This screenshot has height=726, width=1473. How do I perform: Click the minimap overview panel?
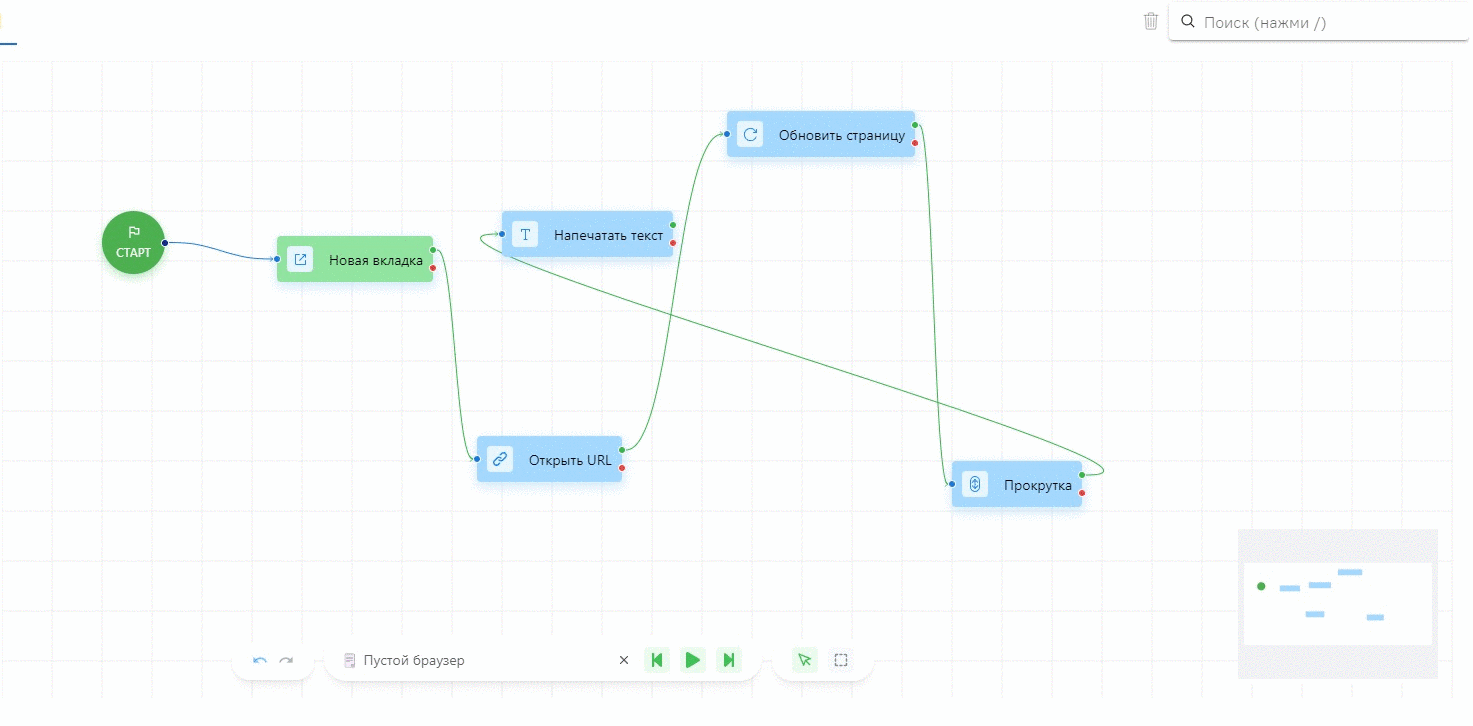tap(1337, 603)
